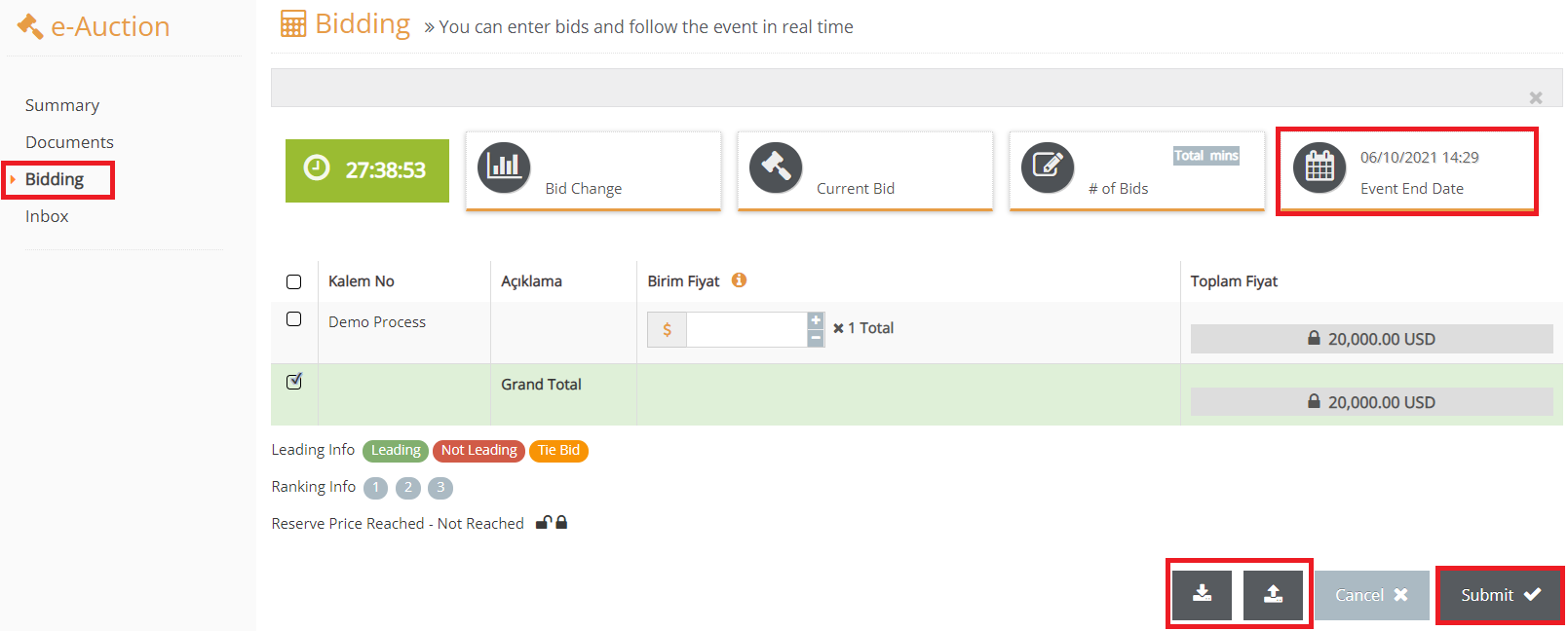Image resolution: width=1568 pixels, height=631 pixels.
Task: Click the Birim Fiyat info icon
Action: 740,280
